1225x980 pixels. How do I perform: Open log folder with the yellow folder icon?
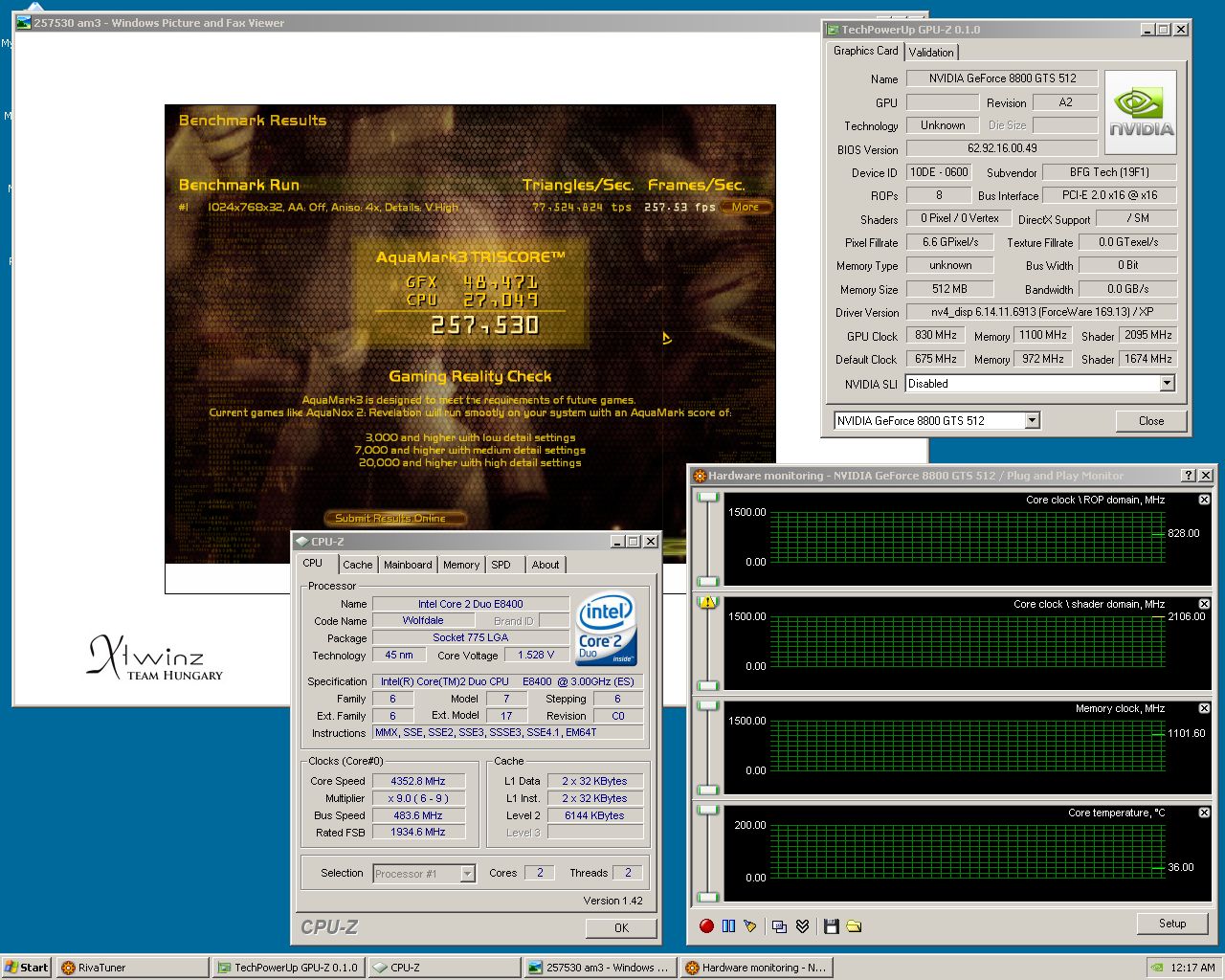point(854,925)
